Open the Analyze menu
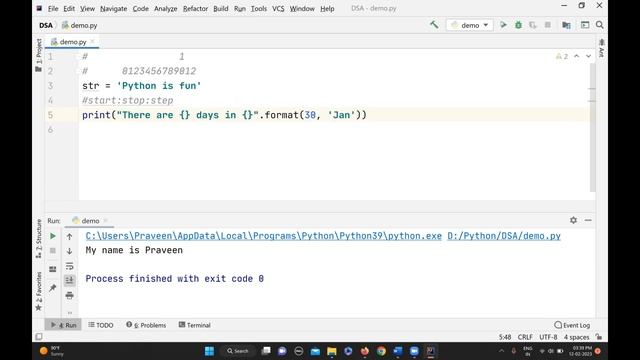Viewport: 640px width, 360px height. coord(166,9)
